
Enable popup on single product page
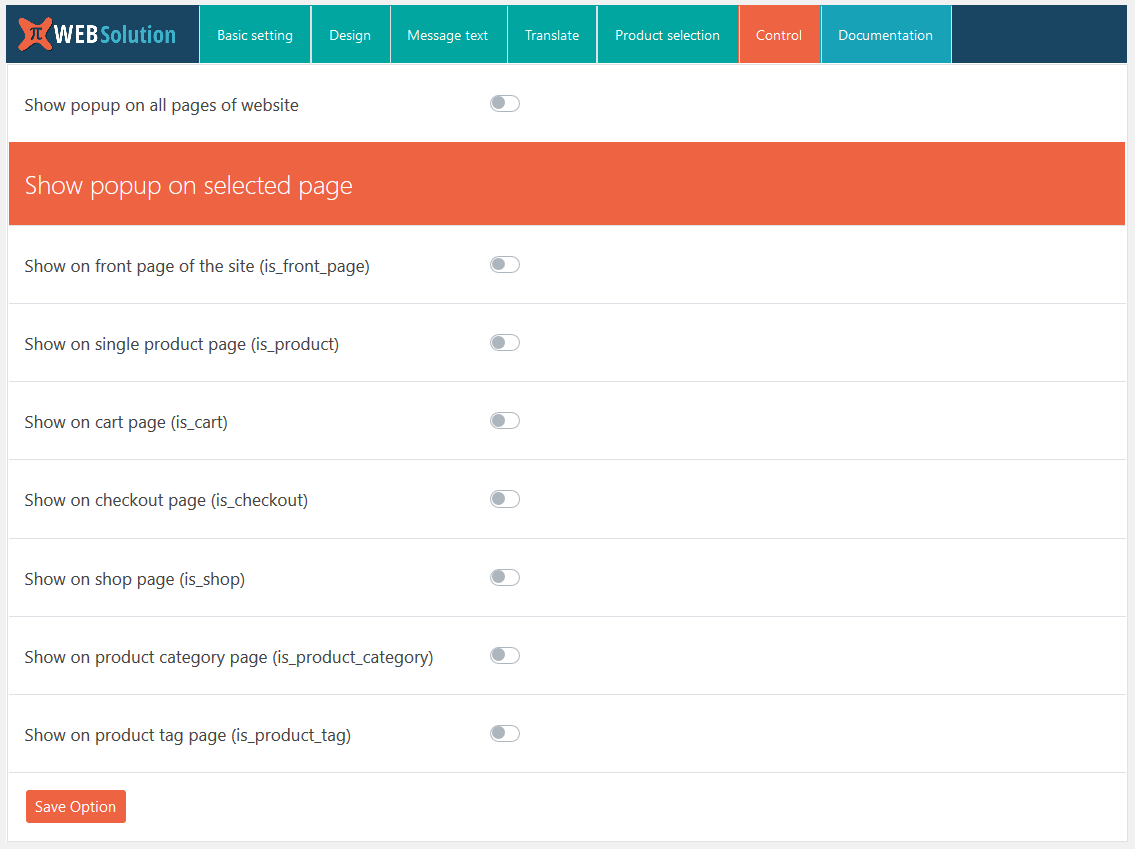[x=505, y=342]
